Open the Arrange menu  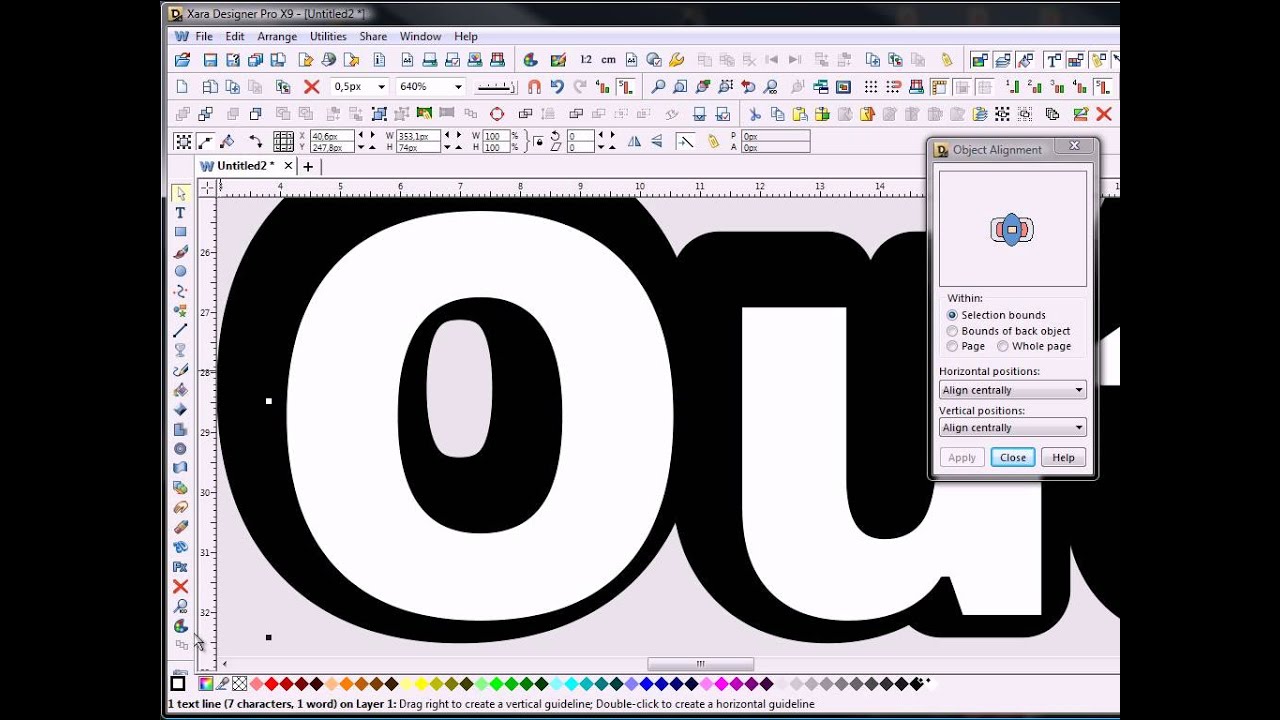click(277, 36)
